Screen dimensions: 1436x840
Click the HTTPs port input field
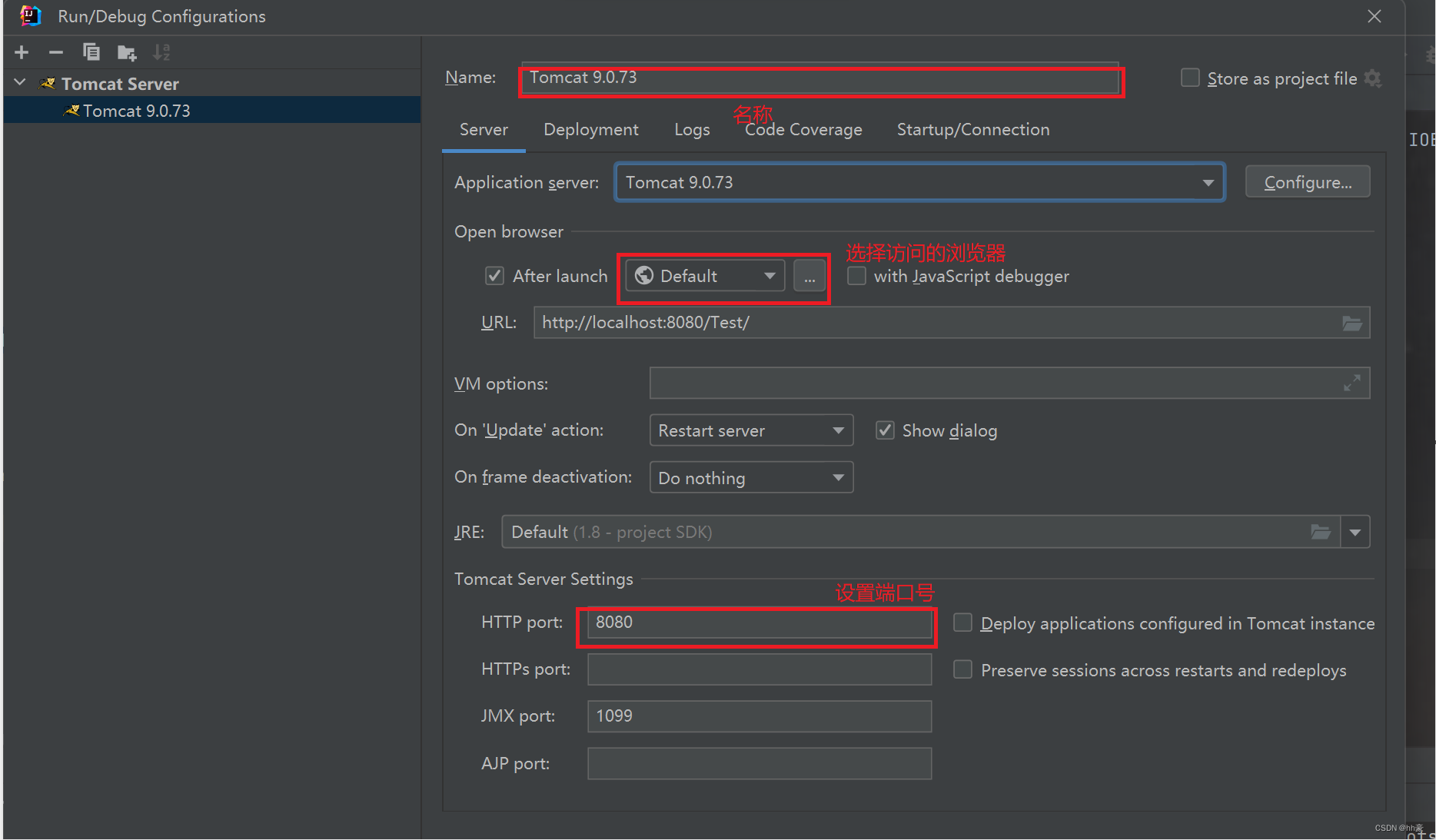coord(760,669)
